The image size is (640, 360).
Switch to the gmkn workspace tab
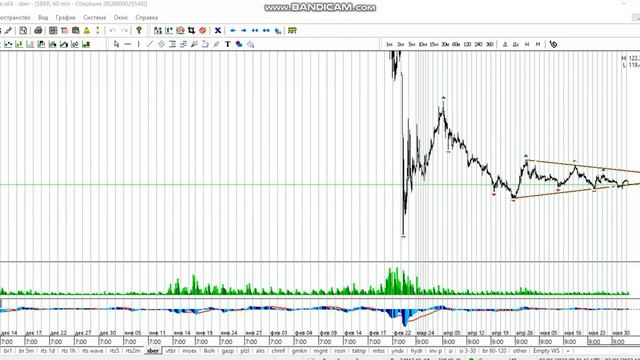click(x=299, y=351)
